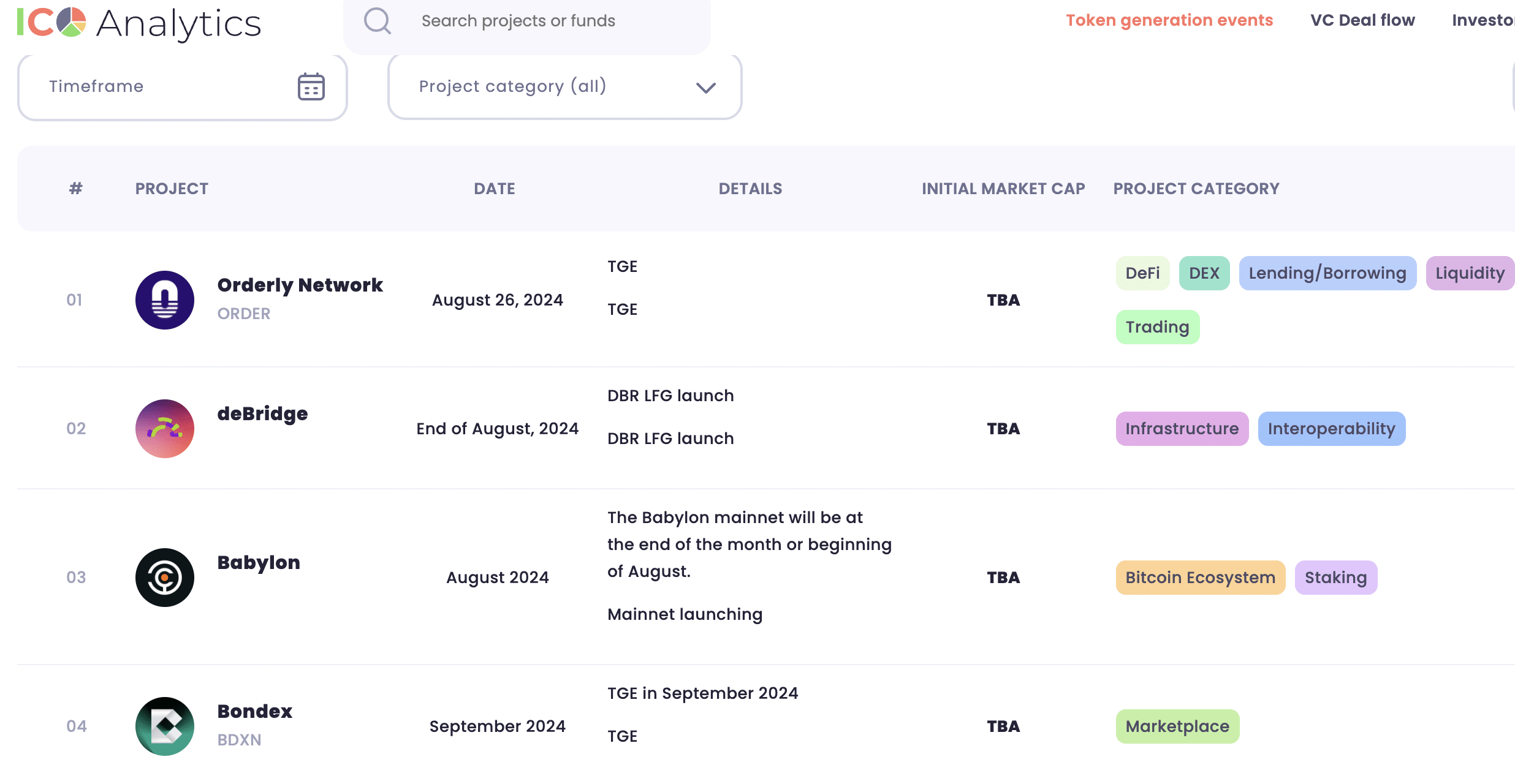Click the Babylon project icon
The height and width of the screenshot is (784, 1515).
[x=163, y=578]
